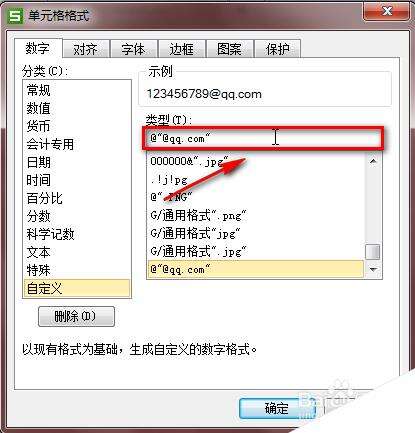Open the 图案 tab
This screenshot has height=433, width=415.
pyautogui.click(x=229, y=50)
